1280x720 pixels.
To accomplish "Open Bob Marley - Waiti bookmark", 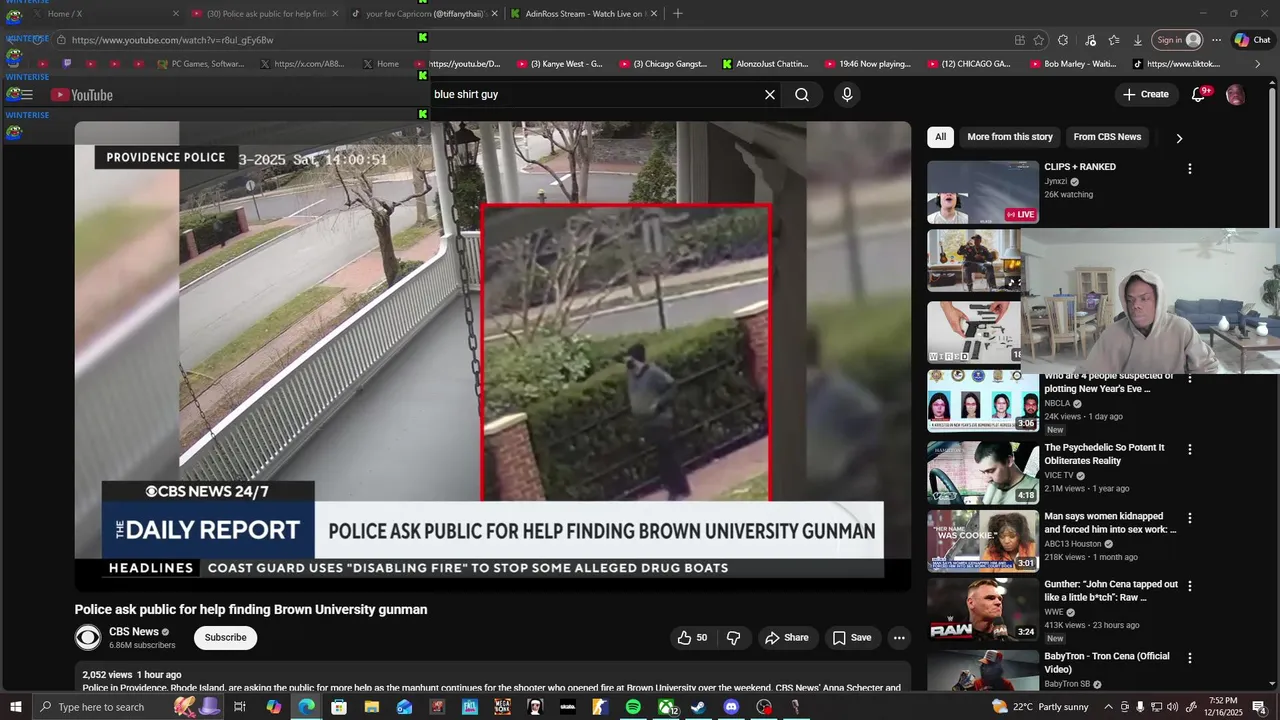I will click(1072, 64).
